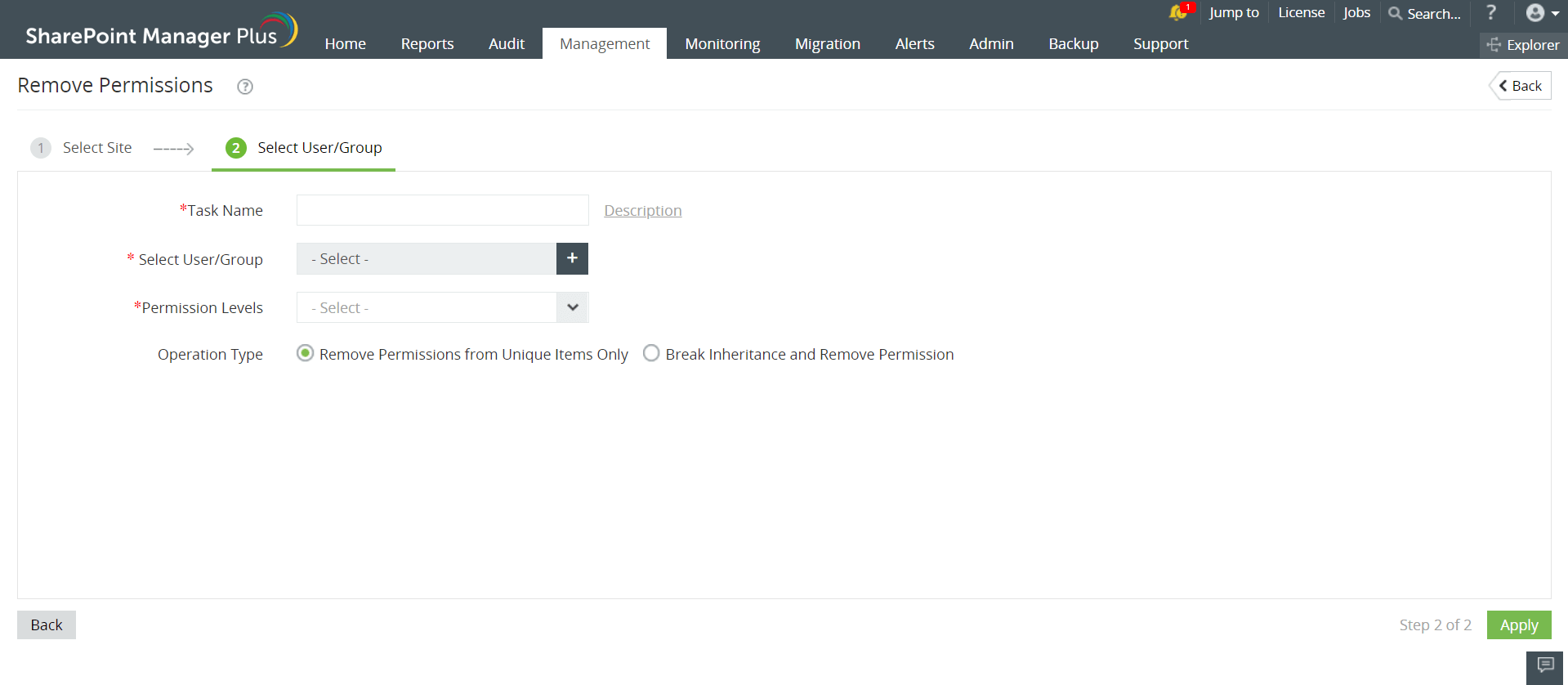Click the License link
The height and width of the screenshot is (685, 1568).
[1301, 12]
